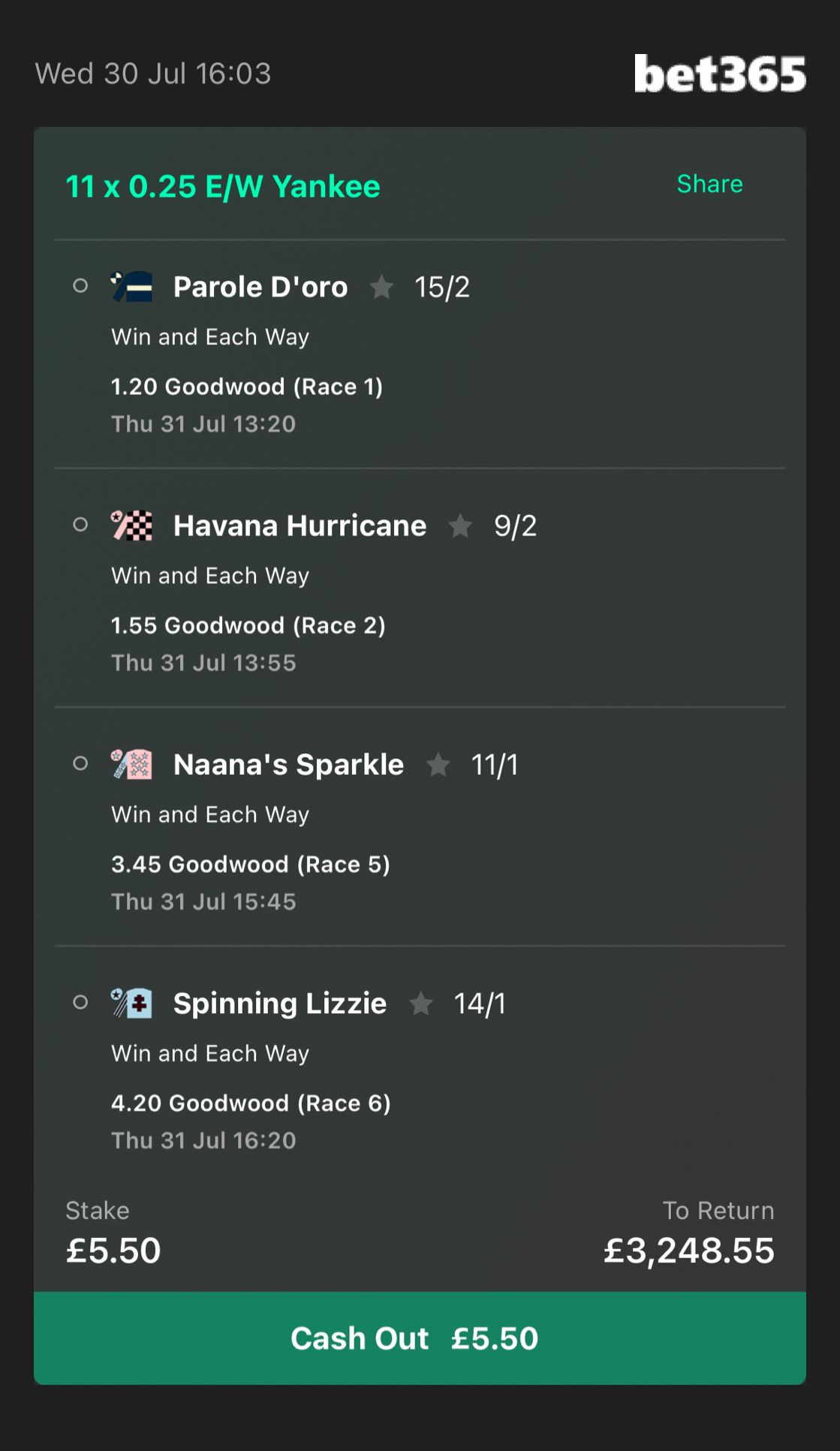
Task: Tap the Spinning Lizzie horse name
Action: point(280,1004)
